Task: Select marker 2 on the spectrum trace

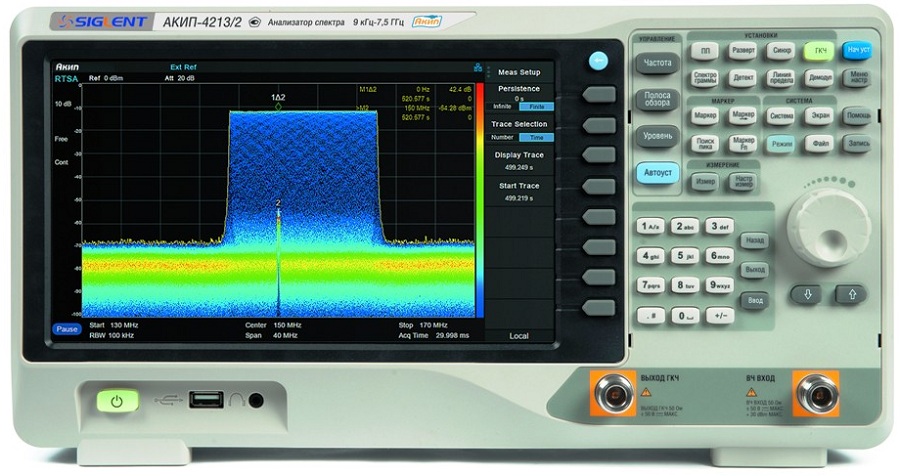Action: [x=278, y=203]
